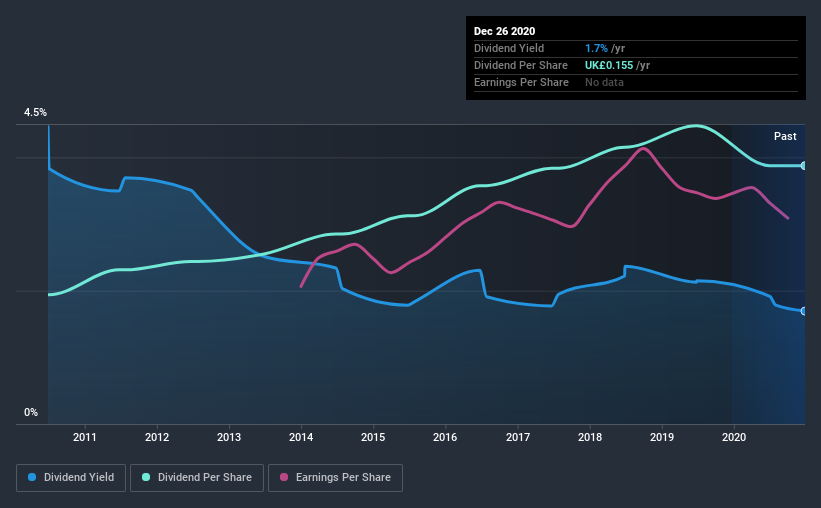Click the 2011 x-axis label
Viewport: 821px width, 508px height.
click(x=85, y=437)
